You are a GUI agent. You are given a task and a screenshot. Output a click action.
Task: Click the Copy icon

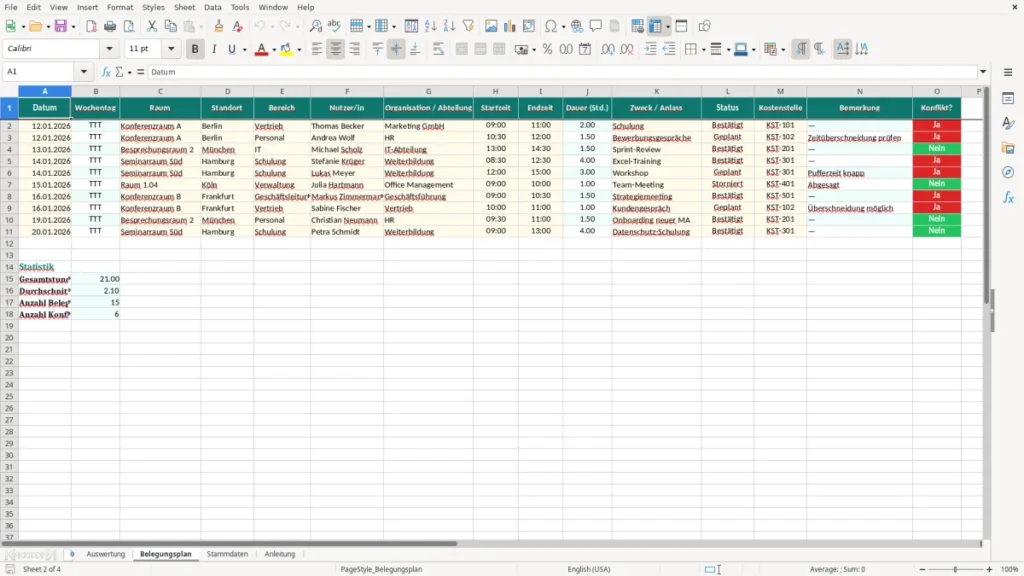point(170,26)
